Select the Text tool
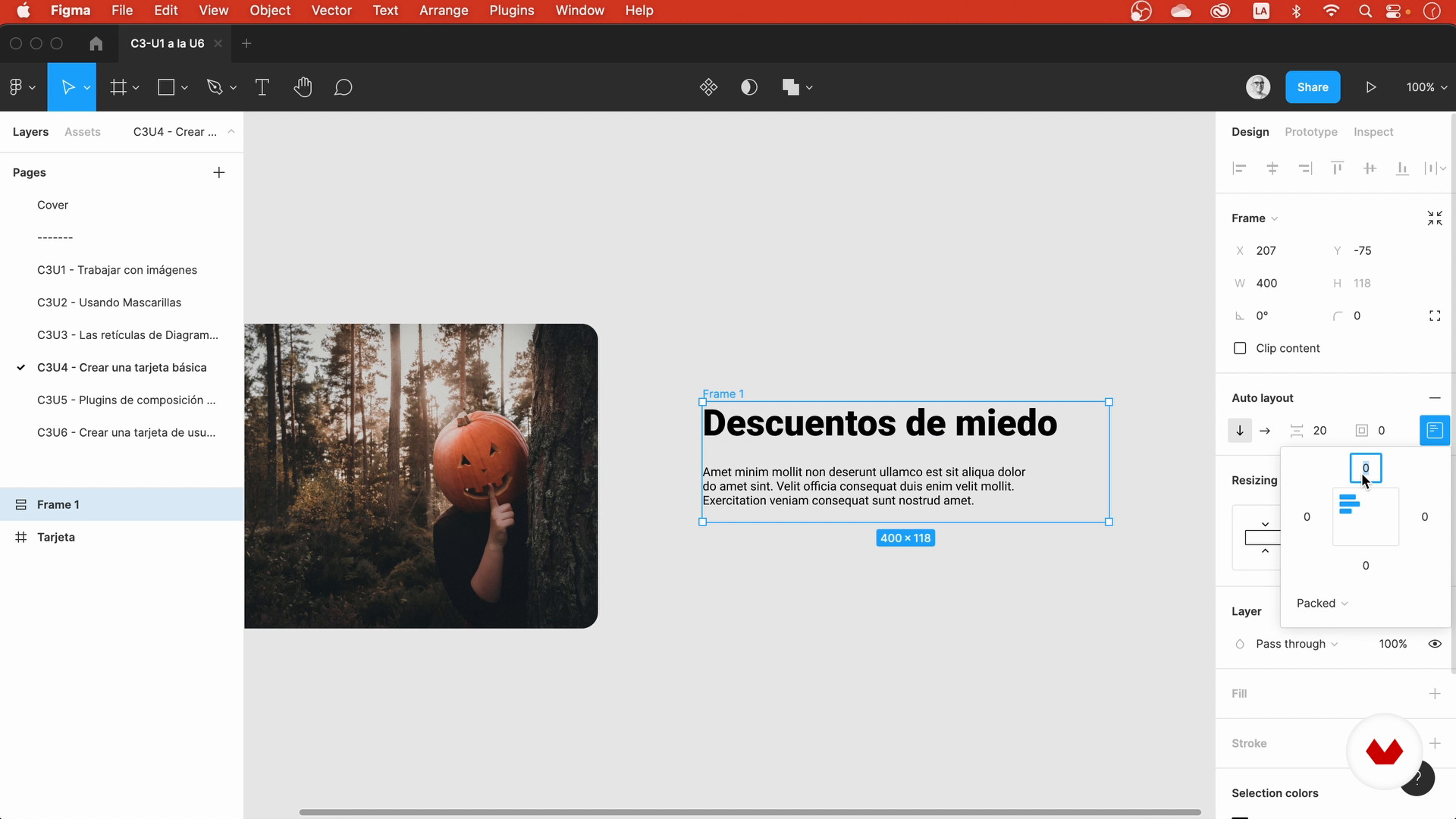Image resolution: width=1456 pixels, height=819 pixels. tap(262, 87)
